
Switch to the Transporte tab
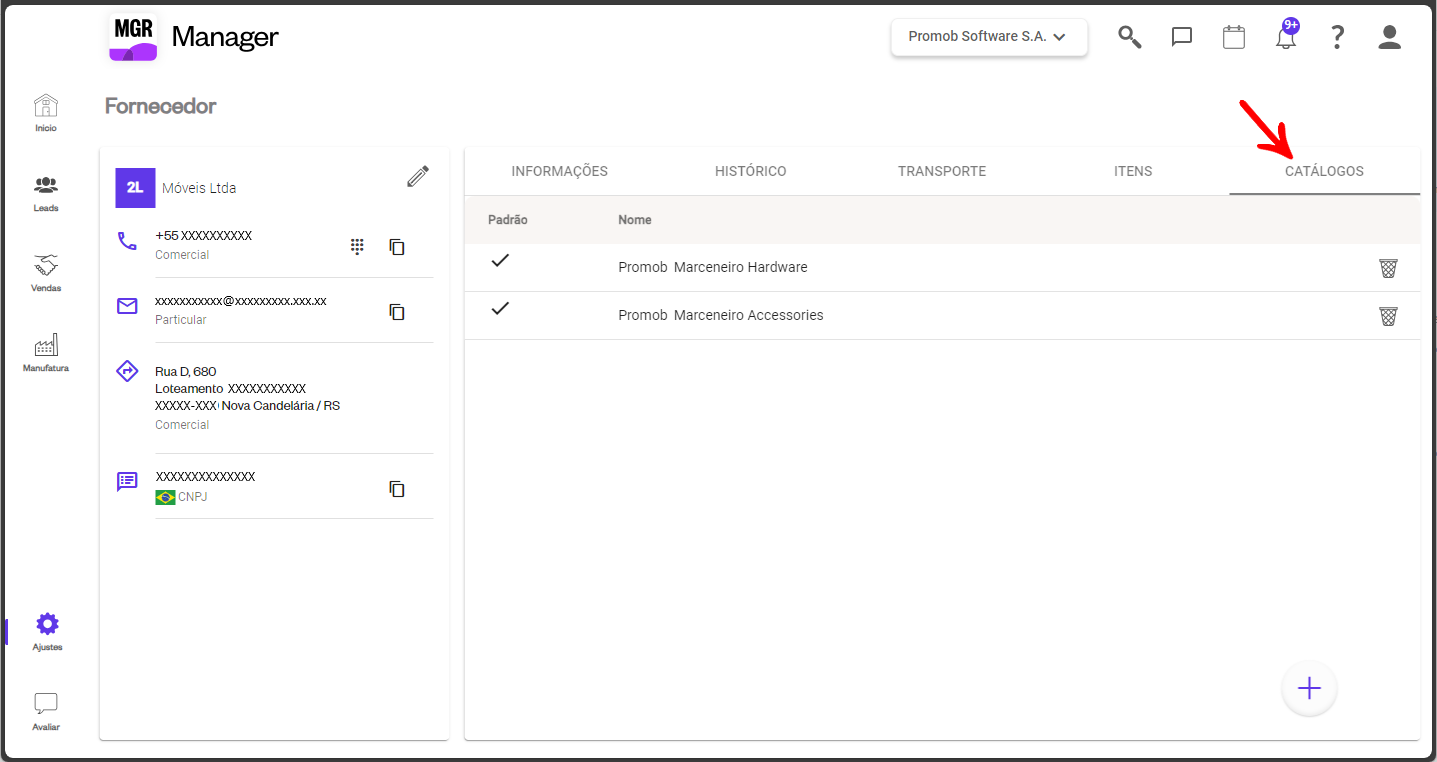(942, 171)
